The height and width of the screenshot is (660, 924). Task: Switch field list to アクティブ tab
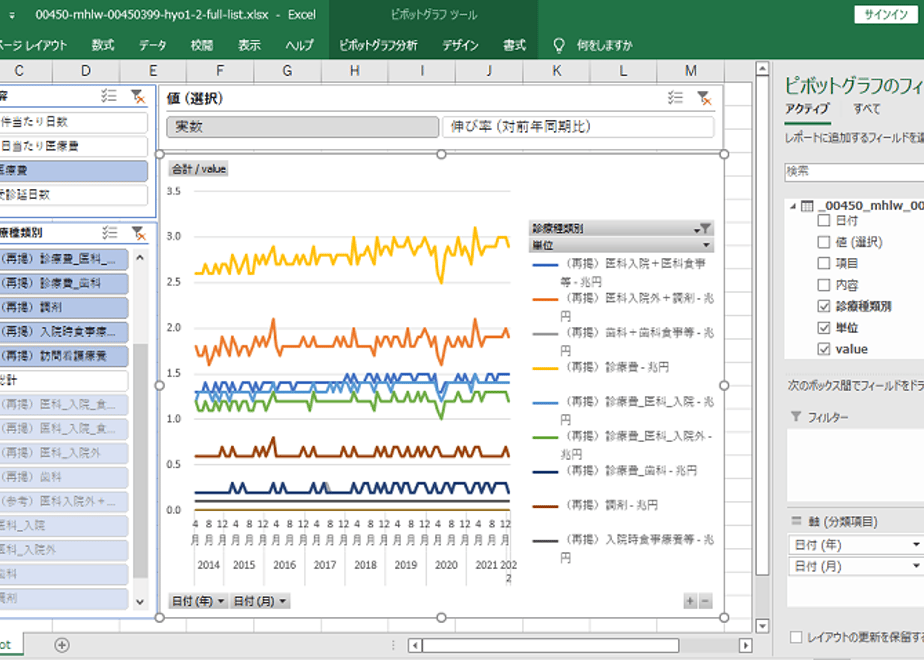coord(807,108)
